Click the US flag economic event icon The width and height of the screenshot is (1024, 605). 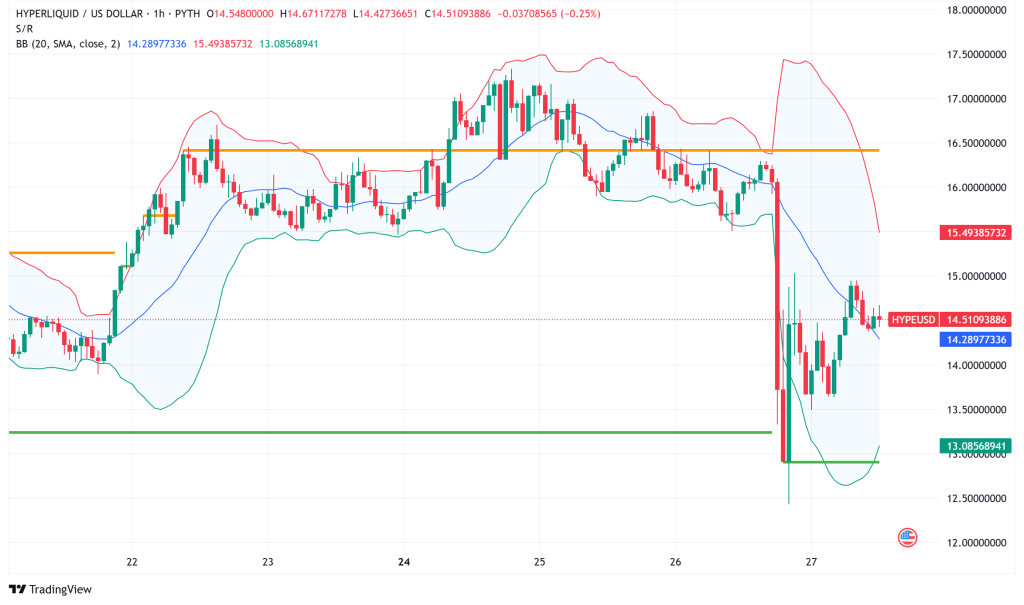(x=907, y=538)
